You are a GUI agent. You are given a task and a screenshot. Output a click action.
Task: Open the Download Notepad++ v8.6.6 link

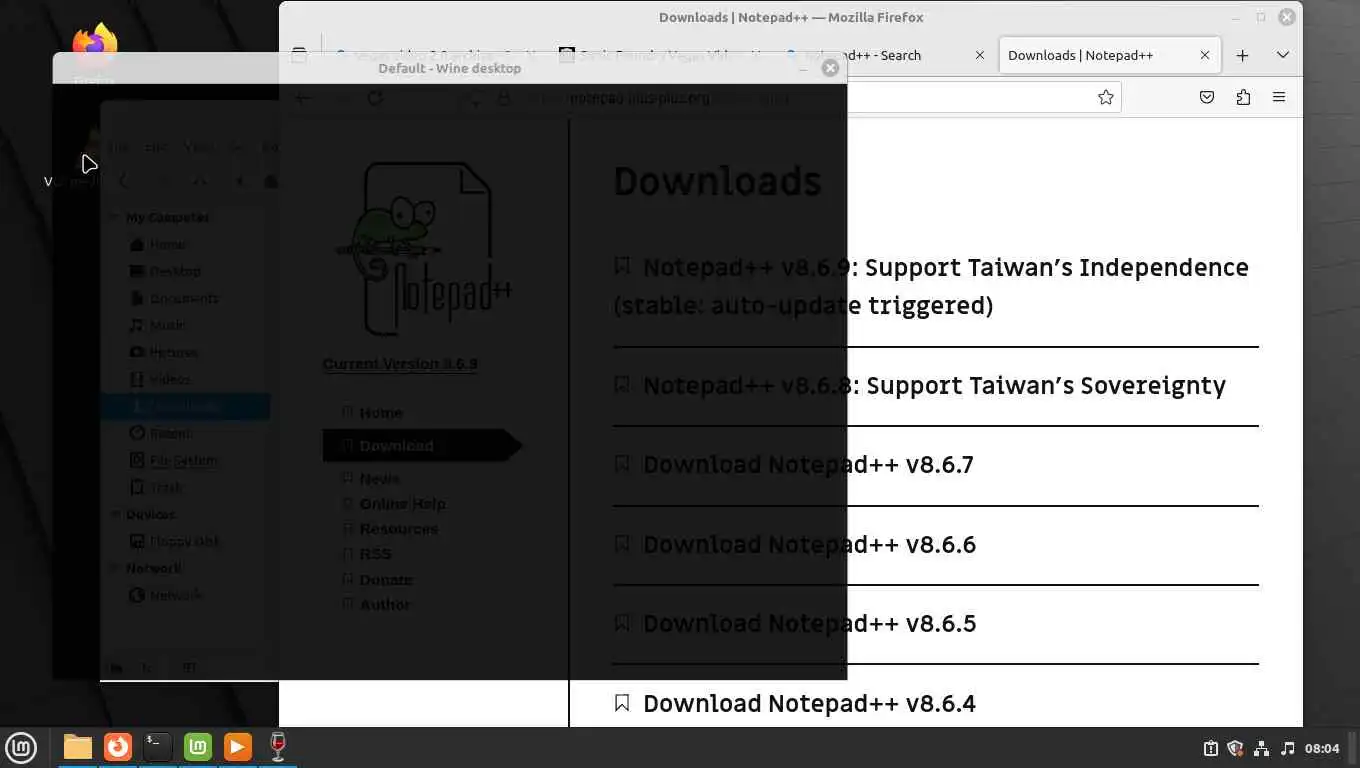coord(809,544)
